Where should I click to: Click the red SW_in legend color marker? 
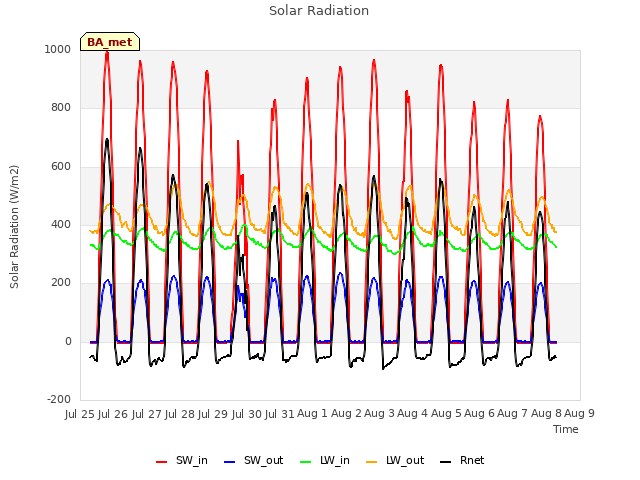[162, 462]
